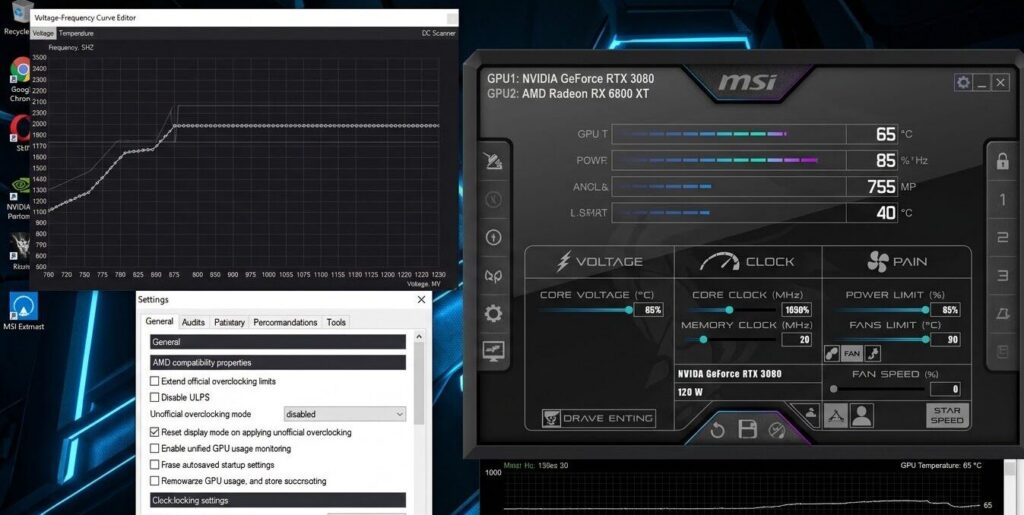This screenshot has width=1024, height=515.
Task: Select profile slot 1 in the right sidebar
Action: pyautogui.click(x=1002, y=200)
